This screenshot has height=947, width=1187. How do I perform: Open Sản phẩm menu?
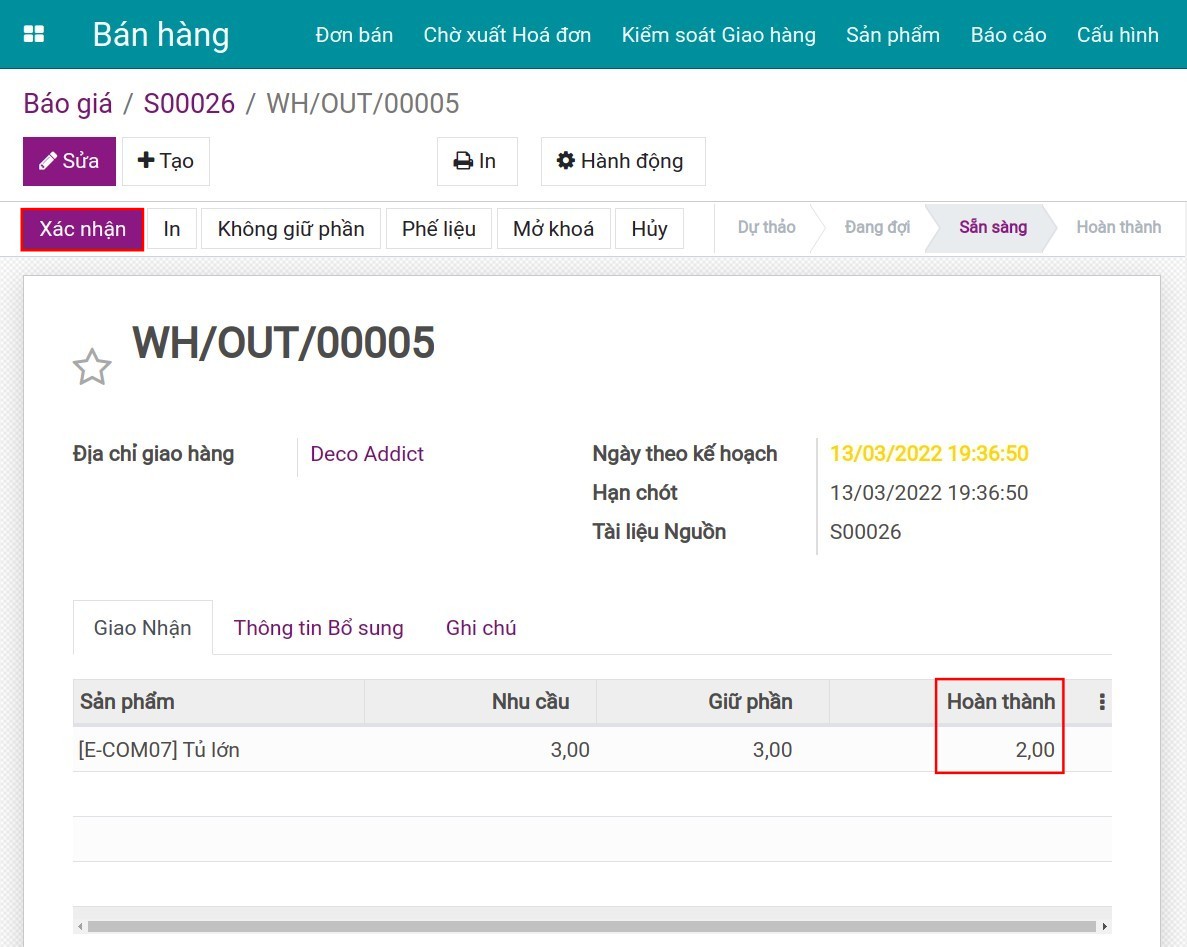pos(893,35)
